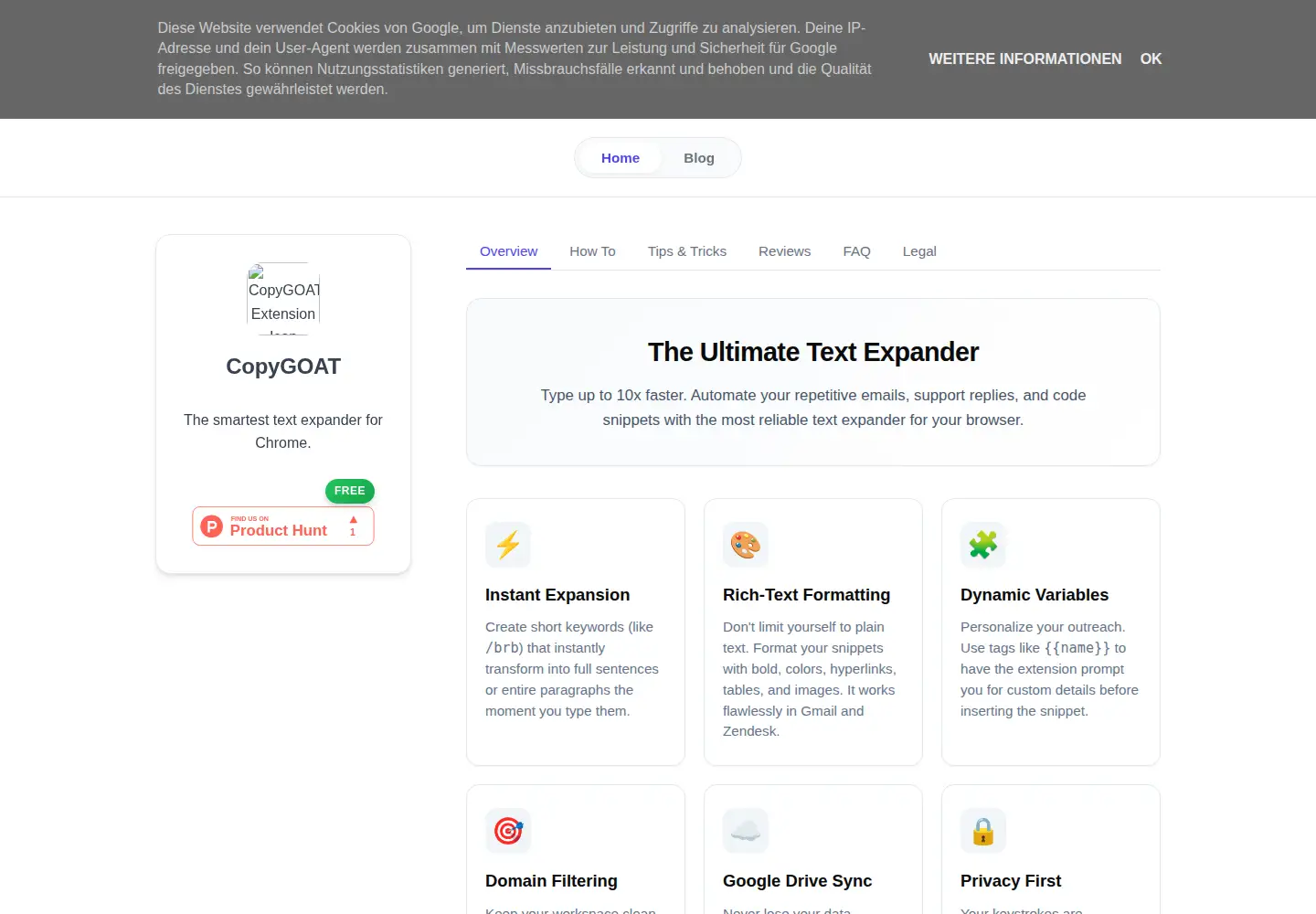Click the {{name}} tag code text
The height and width of the screenshot is (914, 1316).
(1077, 648)
